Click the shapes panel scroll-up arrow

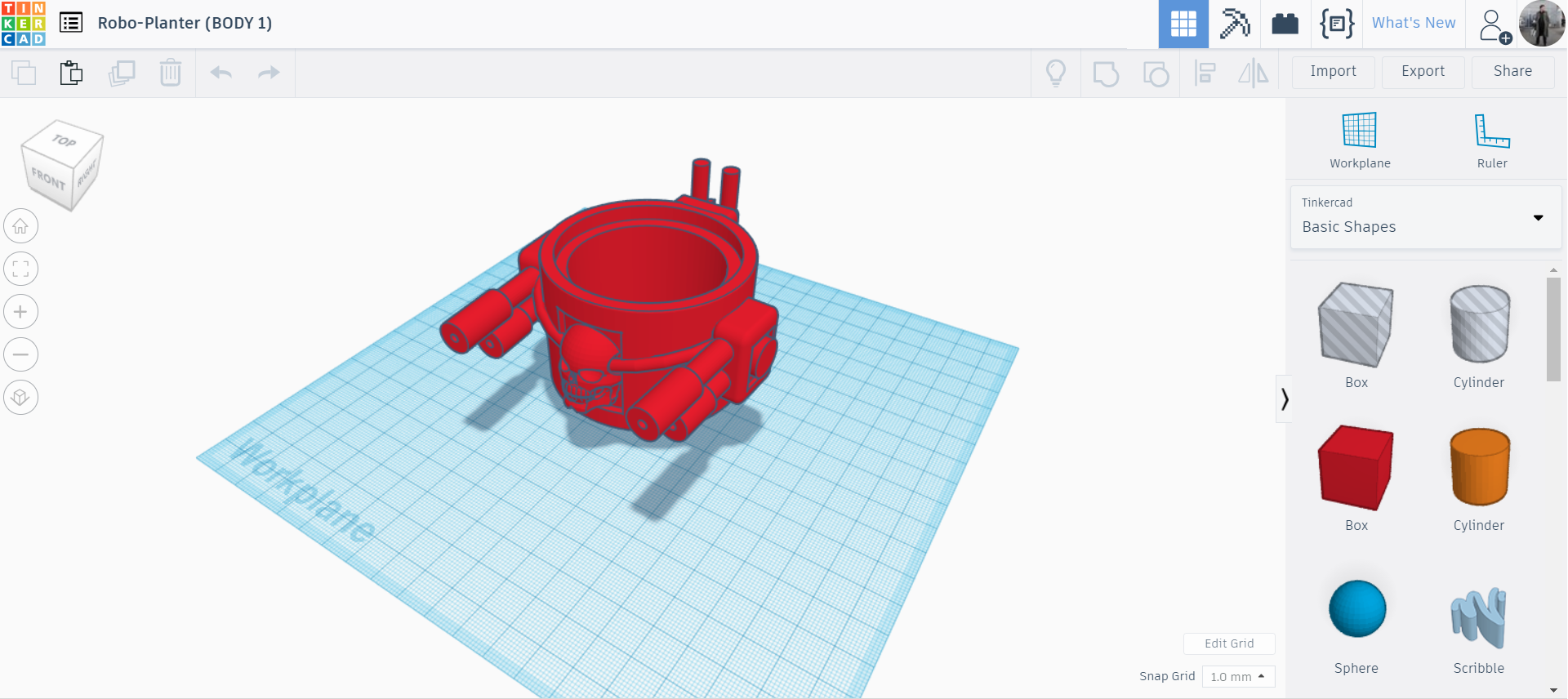[1553, 269]
